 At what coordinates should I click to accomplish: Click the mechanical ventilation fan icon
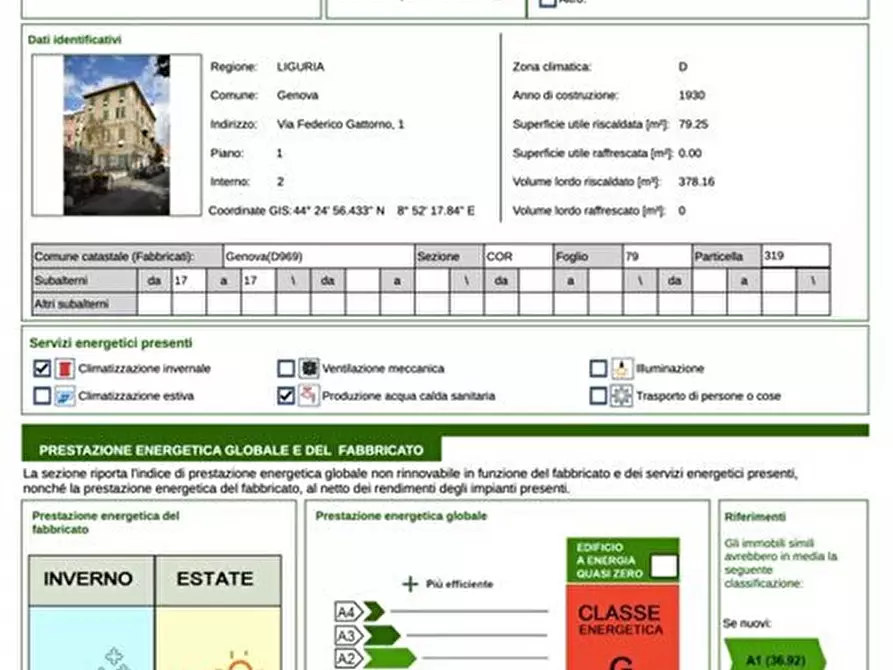(309, 368)
